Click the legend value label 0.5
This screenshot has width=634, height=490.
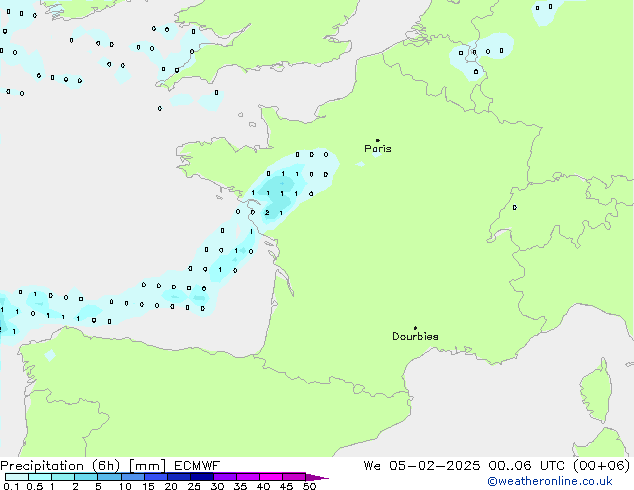35,486
